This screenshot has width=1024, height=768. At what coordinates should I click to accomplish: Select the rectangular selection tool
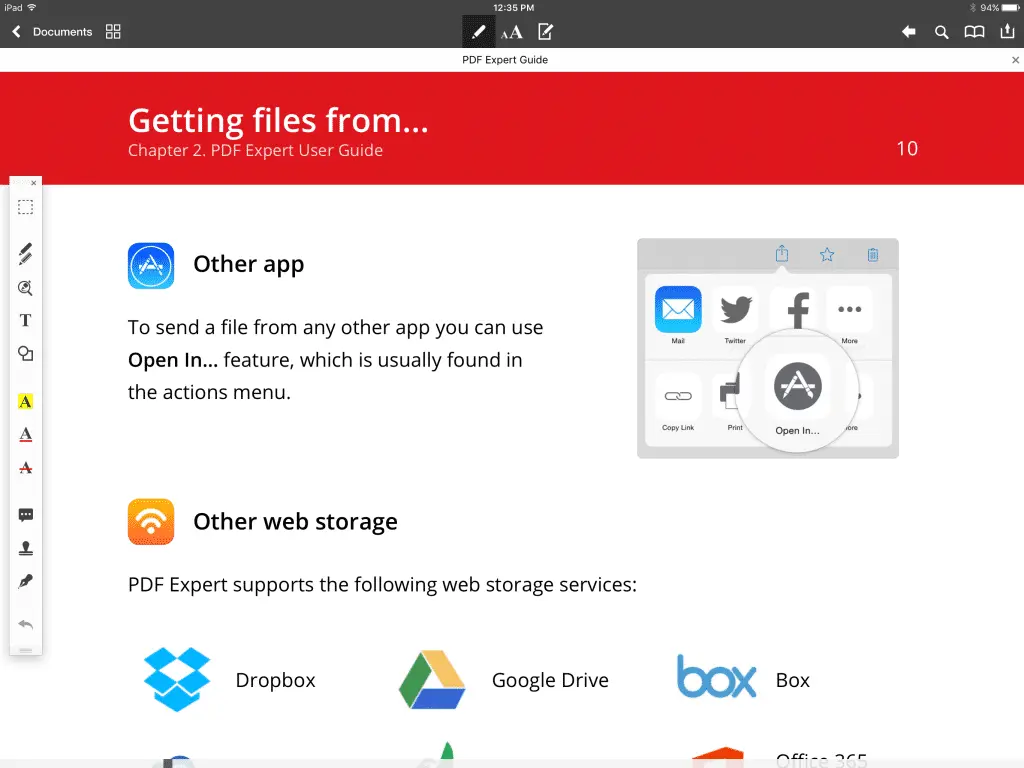click(26, 208)
